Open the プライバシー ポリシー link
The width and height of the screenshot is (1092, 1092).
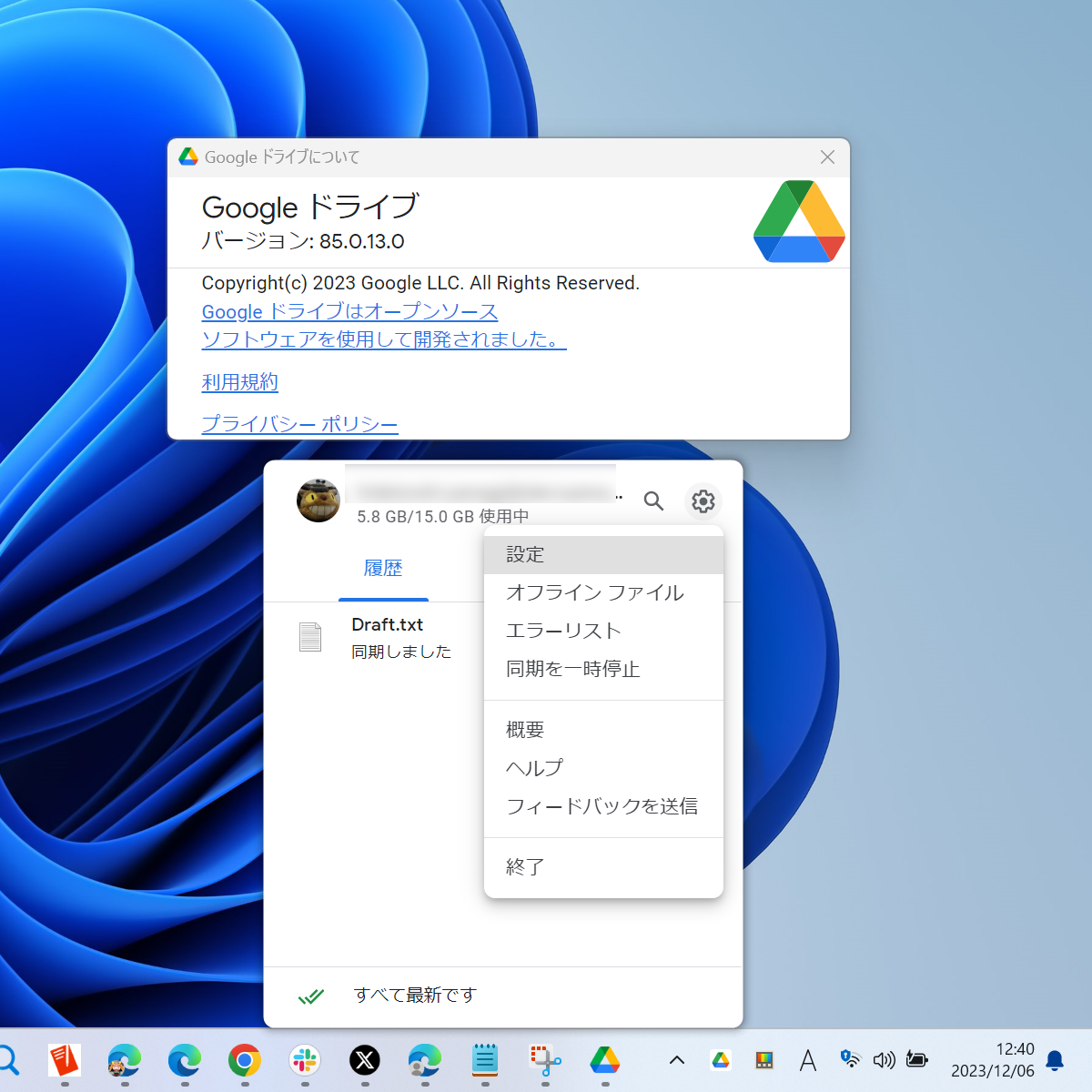coord(299,424)
